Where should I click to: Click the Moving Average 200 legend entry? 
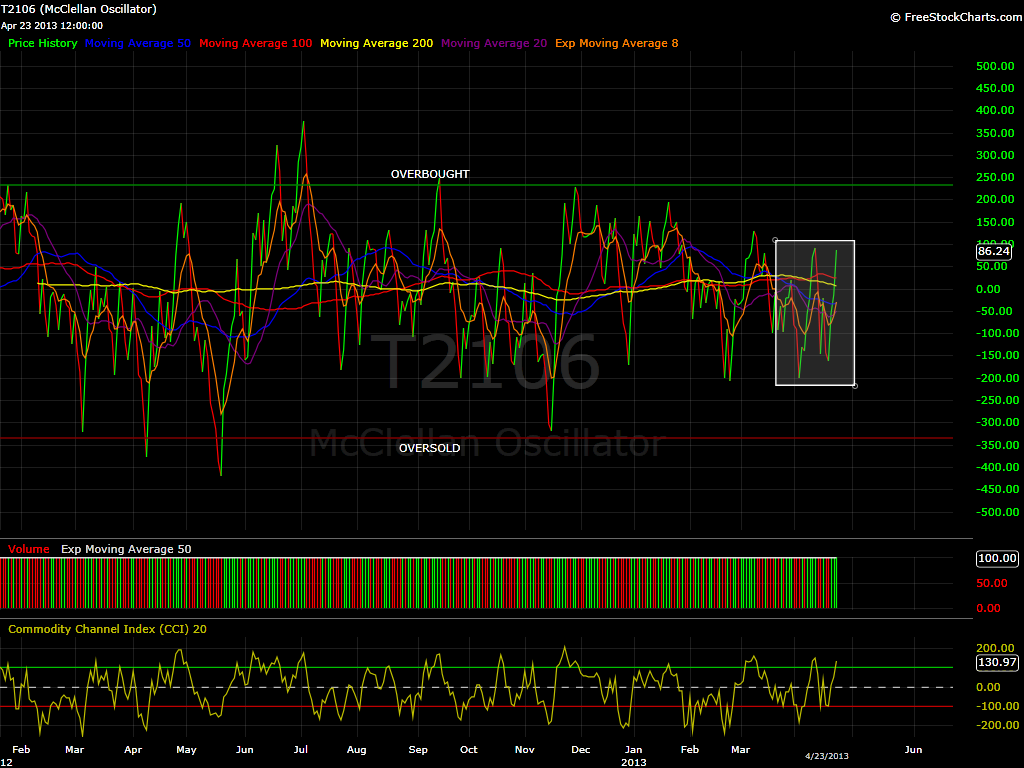(x=376, y=44)
